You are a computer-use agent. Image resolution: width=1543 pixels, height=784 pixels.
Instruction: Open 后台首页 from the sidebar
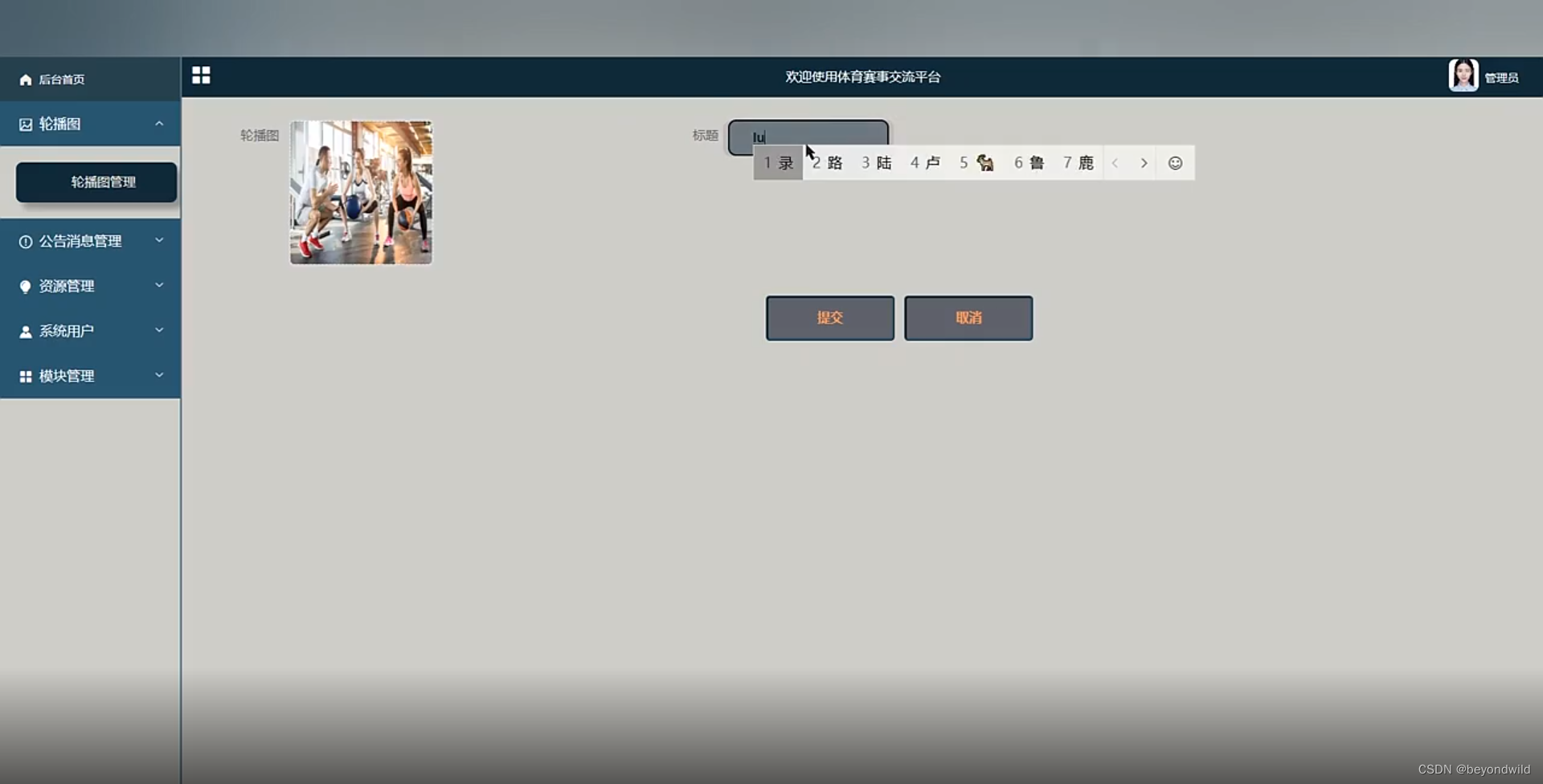coord(62,80)
